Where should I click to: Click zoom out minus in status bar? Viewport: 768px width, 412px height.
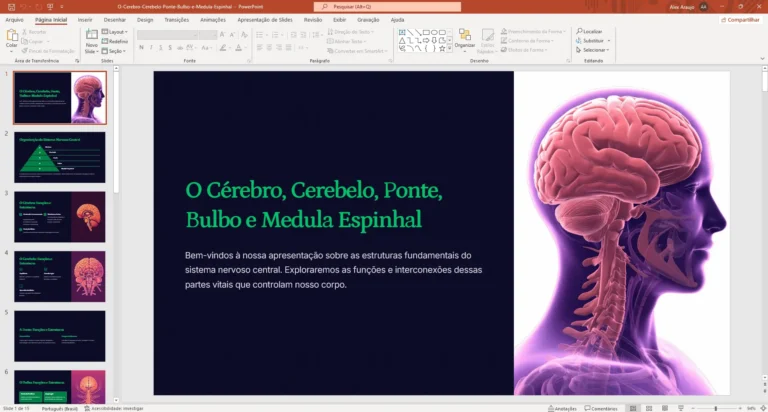coord(693,408)
